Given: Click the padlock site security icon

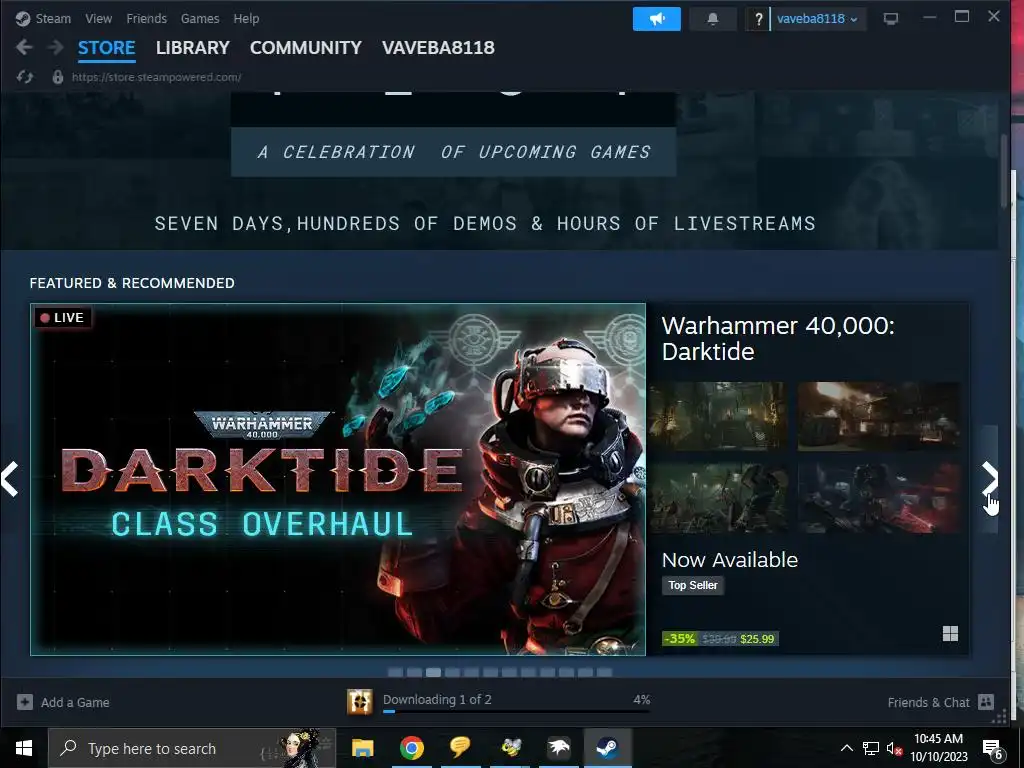Looking at the screenshot, I should pyautogui.click(x=57, y=77).
